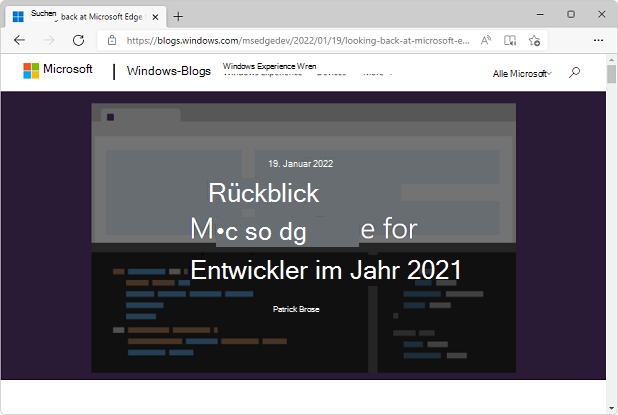Viewport: 618px width, 415px height.
Task: Click the Rückblick headline text
Action: point(264,193)
